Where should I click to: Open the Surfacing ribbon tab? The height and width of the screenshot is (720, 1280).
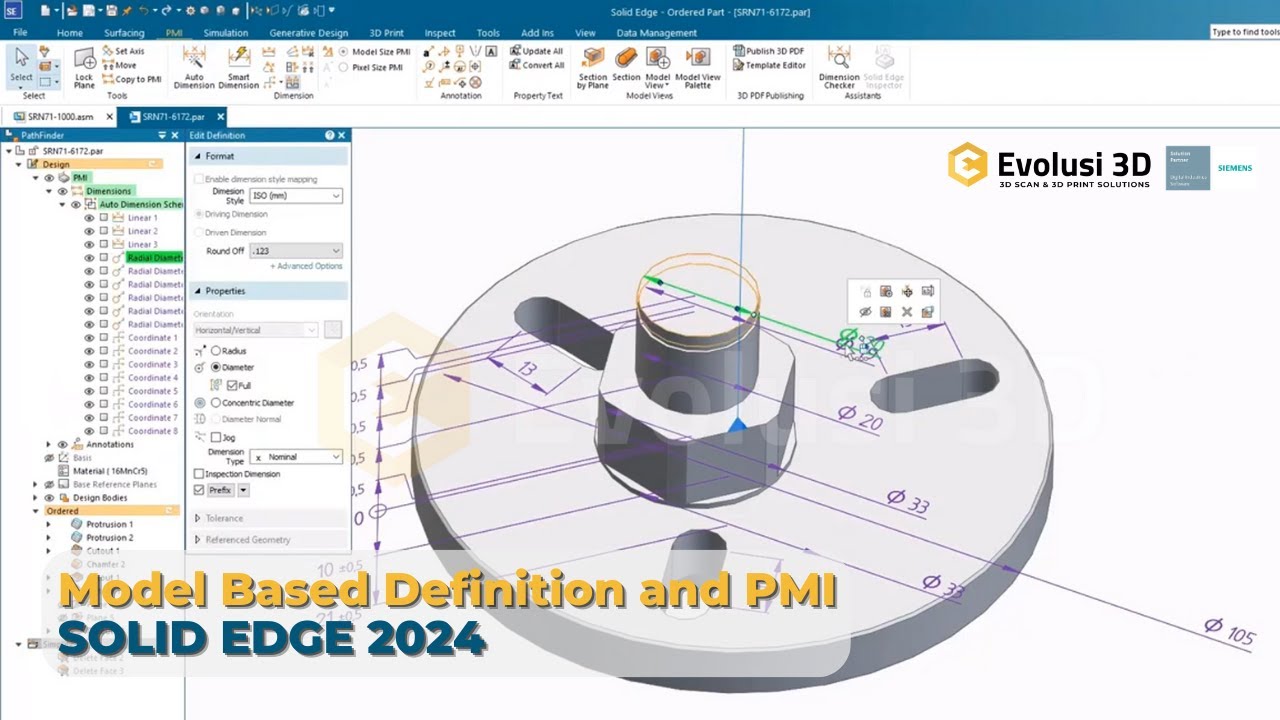(124, 32)
